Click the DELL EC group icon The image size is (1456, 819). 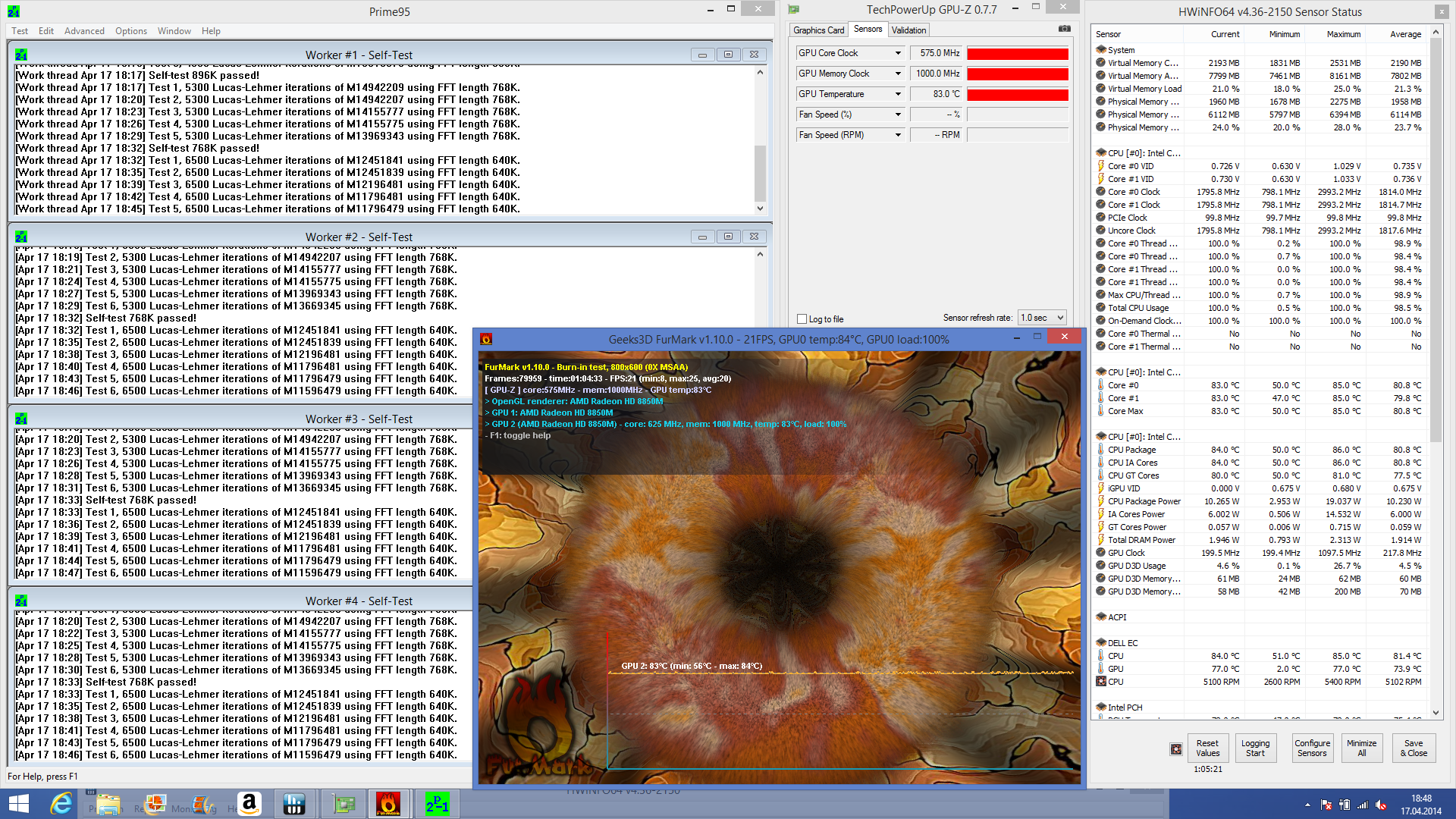pos(1100,642)
